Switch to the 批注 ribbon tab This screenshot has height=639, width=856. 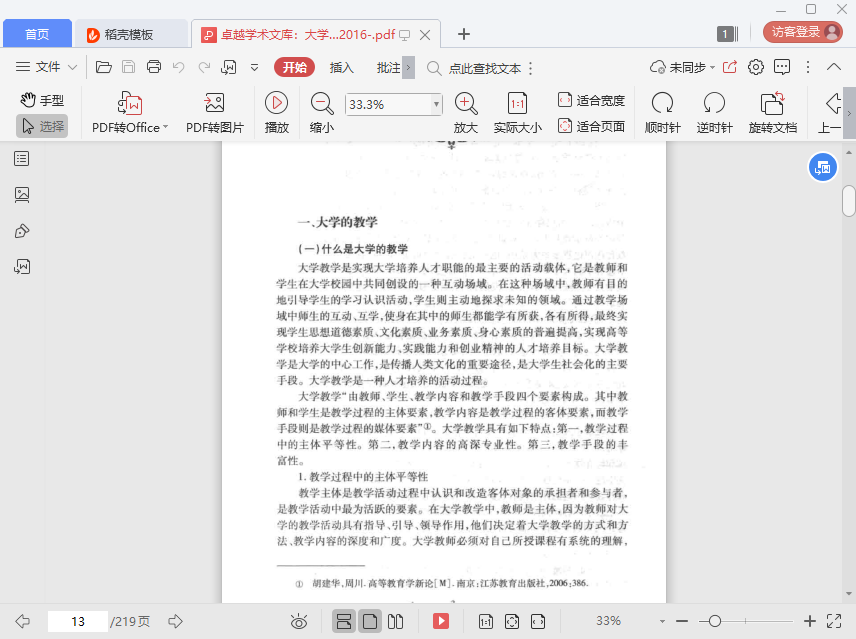click(x=389, y=68)
